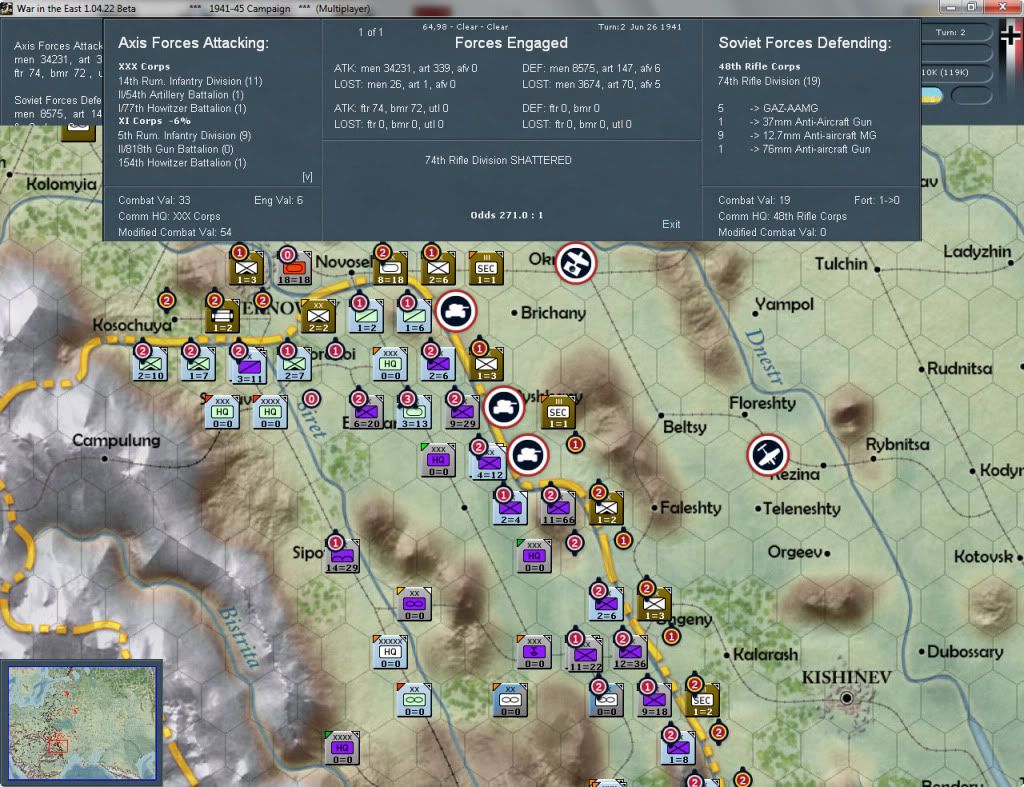This screenshot has width=1024, height=787.
Task: Click the Faleshty town label
Action: (x=690, y=507)
